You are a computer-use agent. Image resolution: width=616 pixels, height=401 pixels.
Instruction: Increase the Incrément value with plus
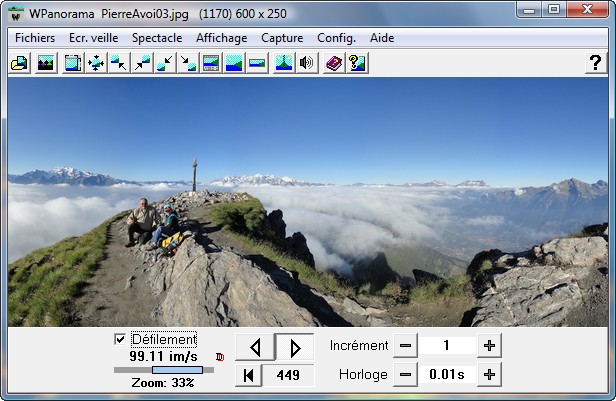point(489,345)
